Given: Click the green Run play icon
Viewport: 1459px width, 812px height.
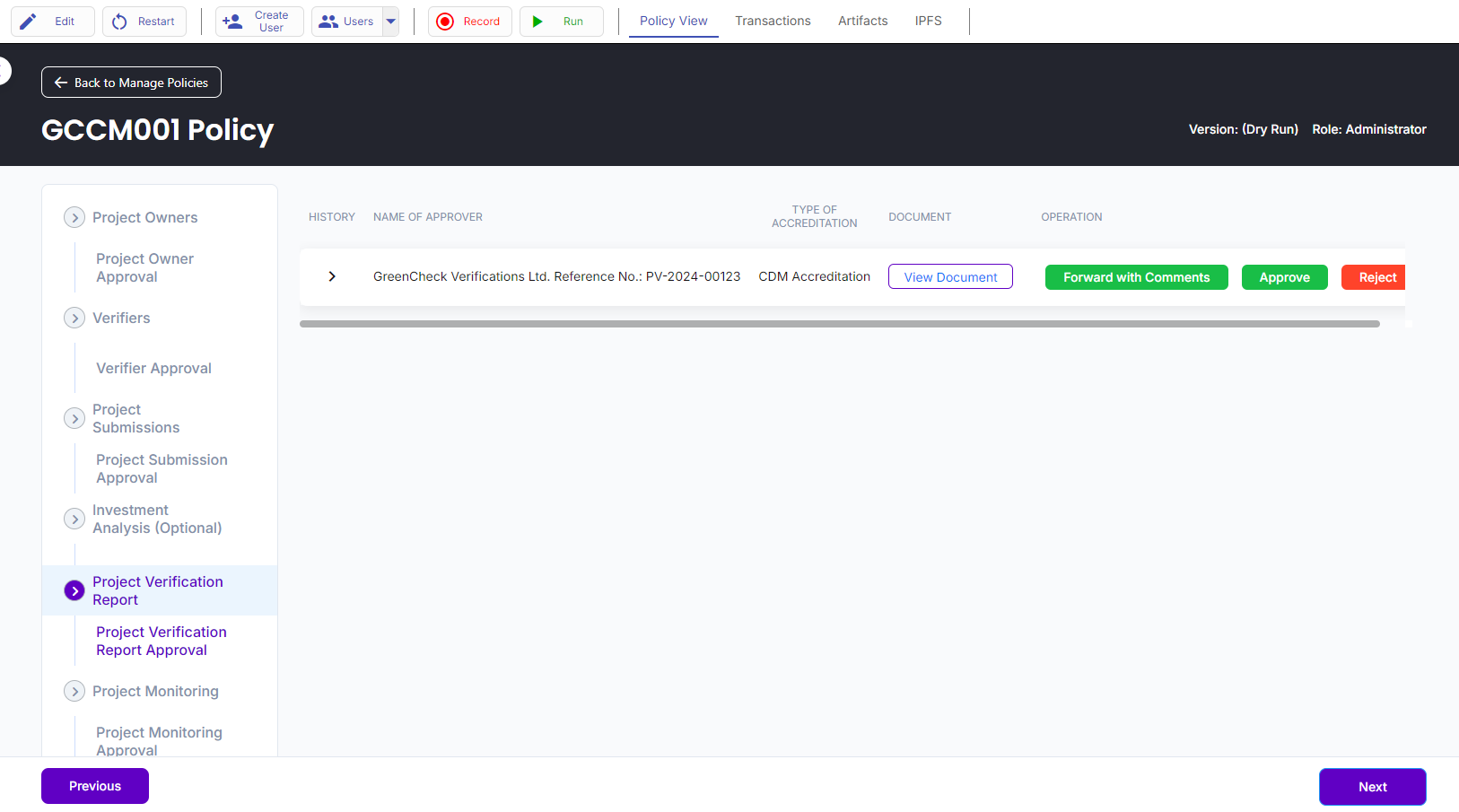Looking at the screenshot, I should pos(537,22).
